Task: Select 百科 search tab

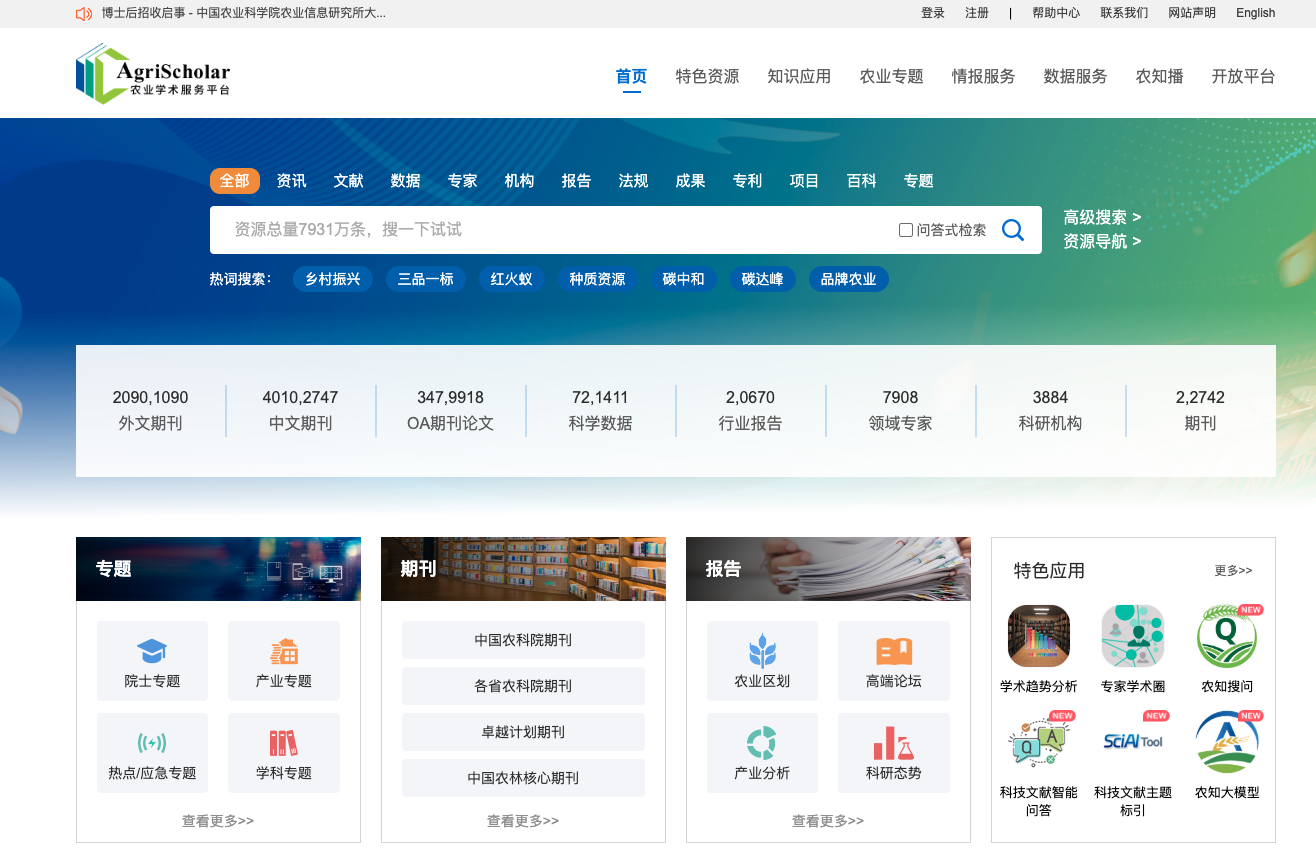Action: click(x=861, y=181)
